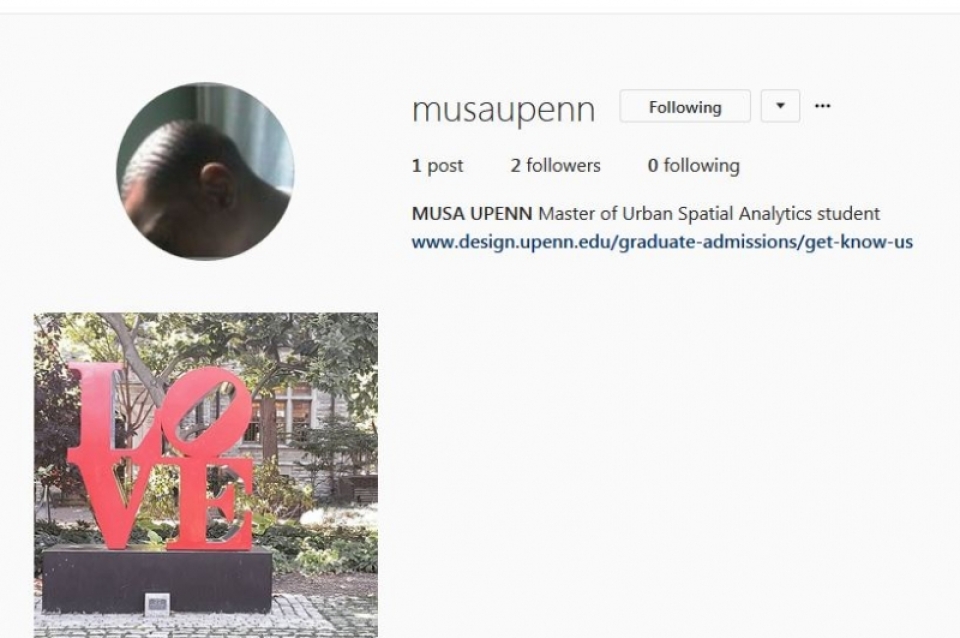The height and width of the screenshot is (638, 960).
Task: Click the Master of Urban Spatial Analytics bio
Action: click(709, 214)
